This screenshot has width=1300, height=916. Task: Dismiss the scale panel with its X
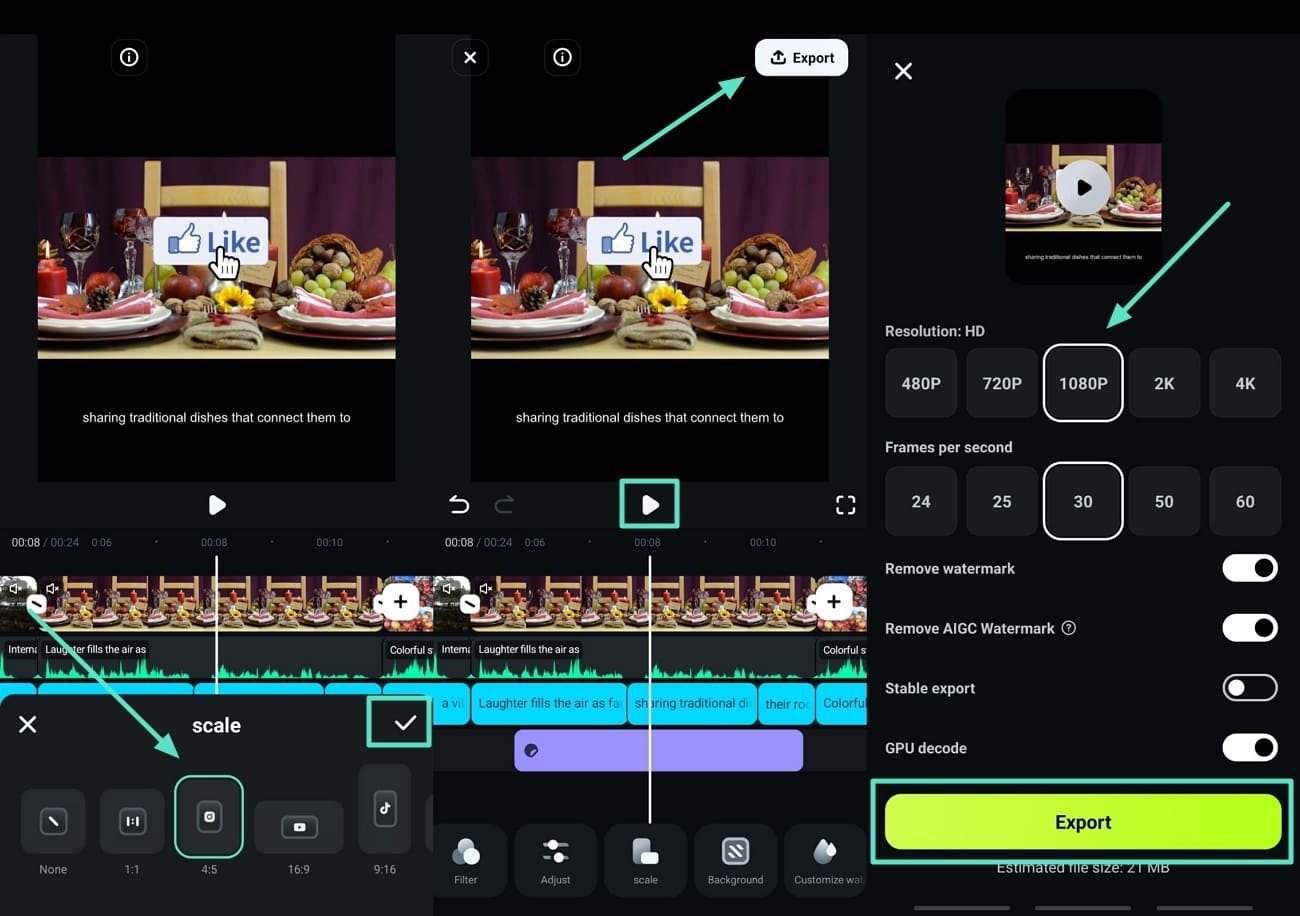click(28, 724)
